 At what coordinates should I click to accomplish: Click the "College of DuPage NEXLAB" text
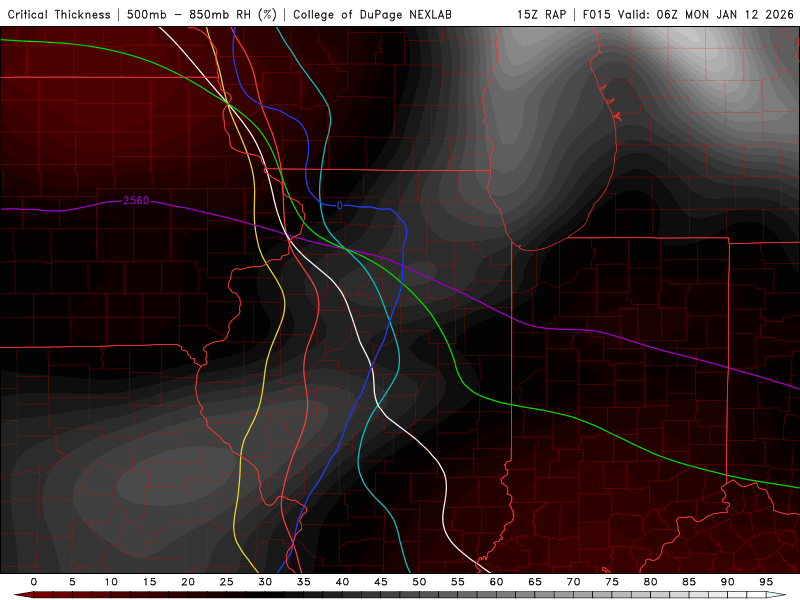(372, 14)
